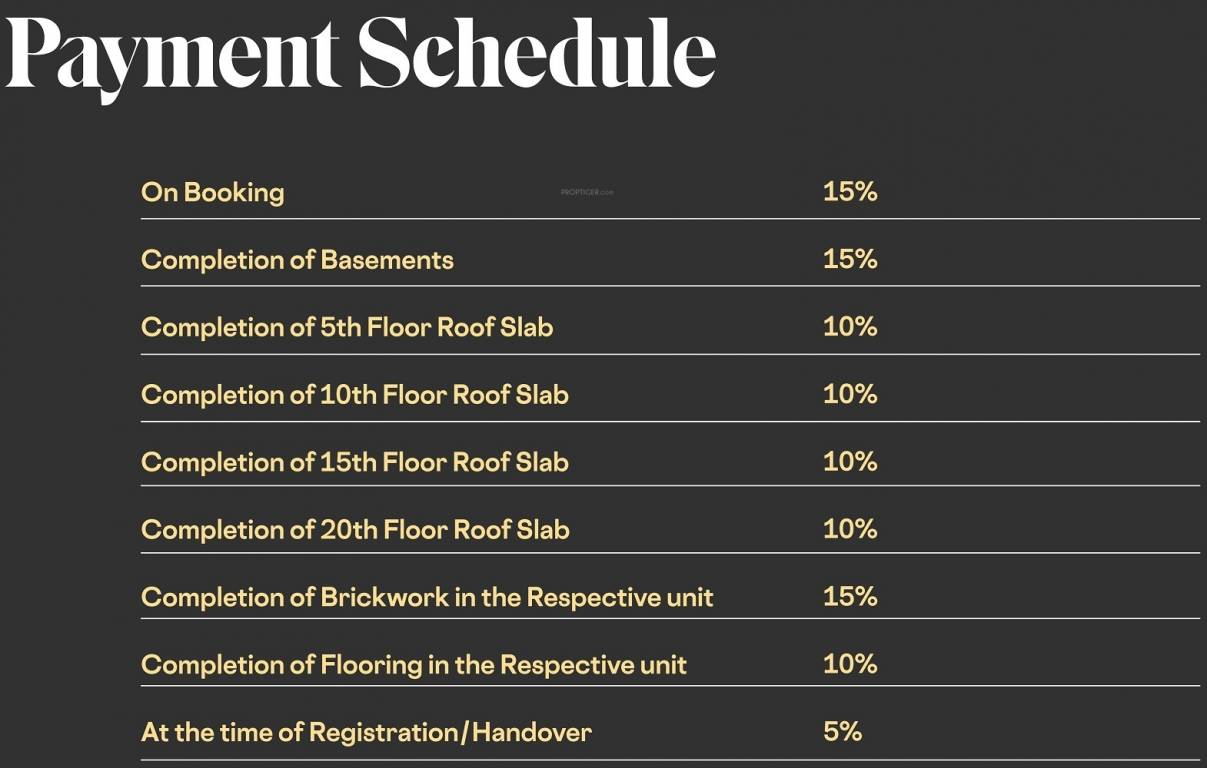Select Completion of 20th Floor Roof Slab
This screenshot has width=1207, height=768.
pyautogui.click(x=354, y=530)
